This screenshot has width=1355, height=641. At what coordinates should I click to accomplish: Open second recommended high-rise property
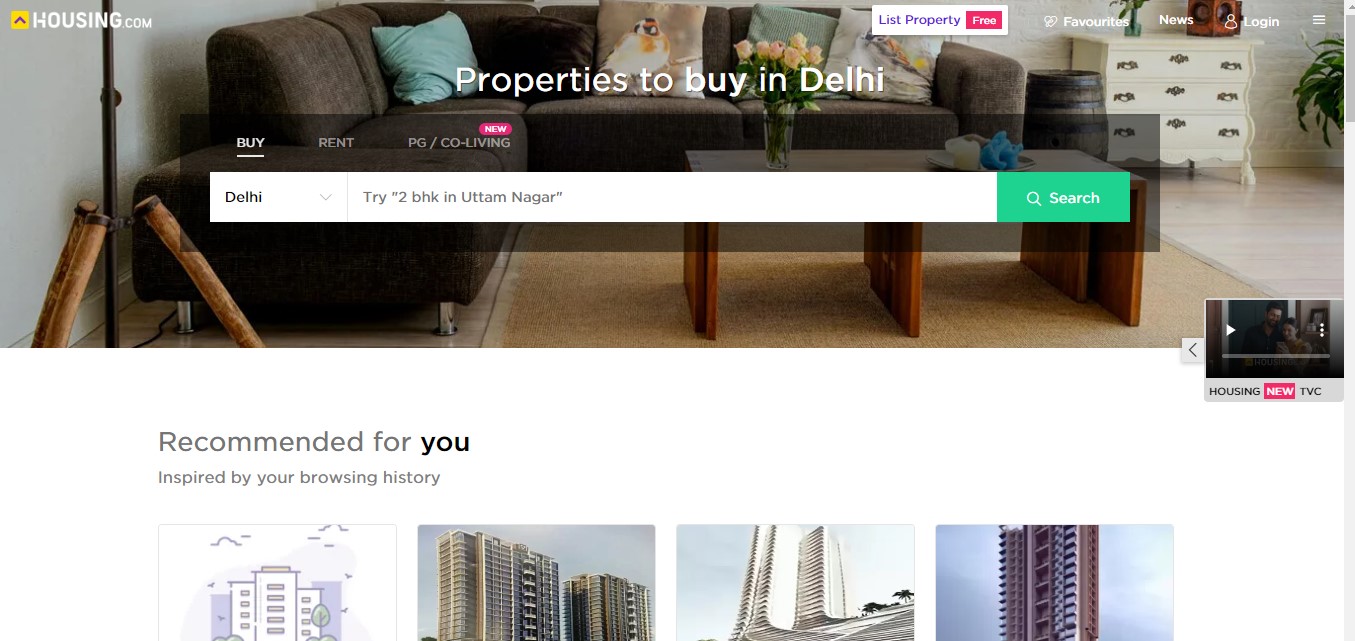536,583
